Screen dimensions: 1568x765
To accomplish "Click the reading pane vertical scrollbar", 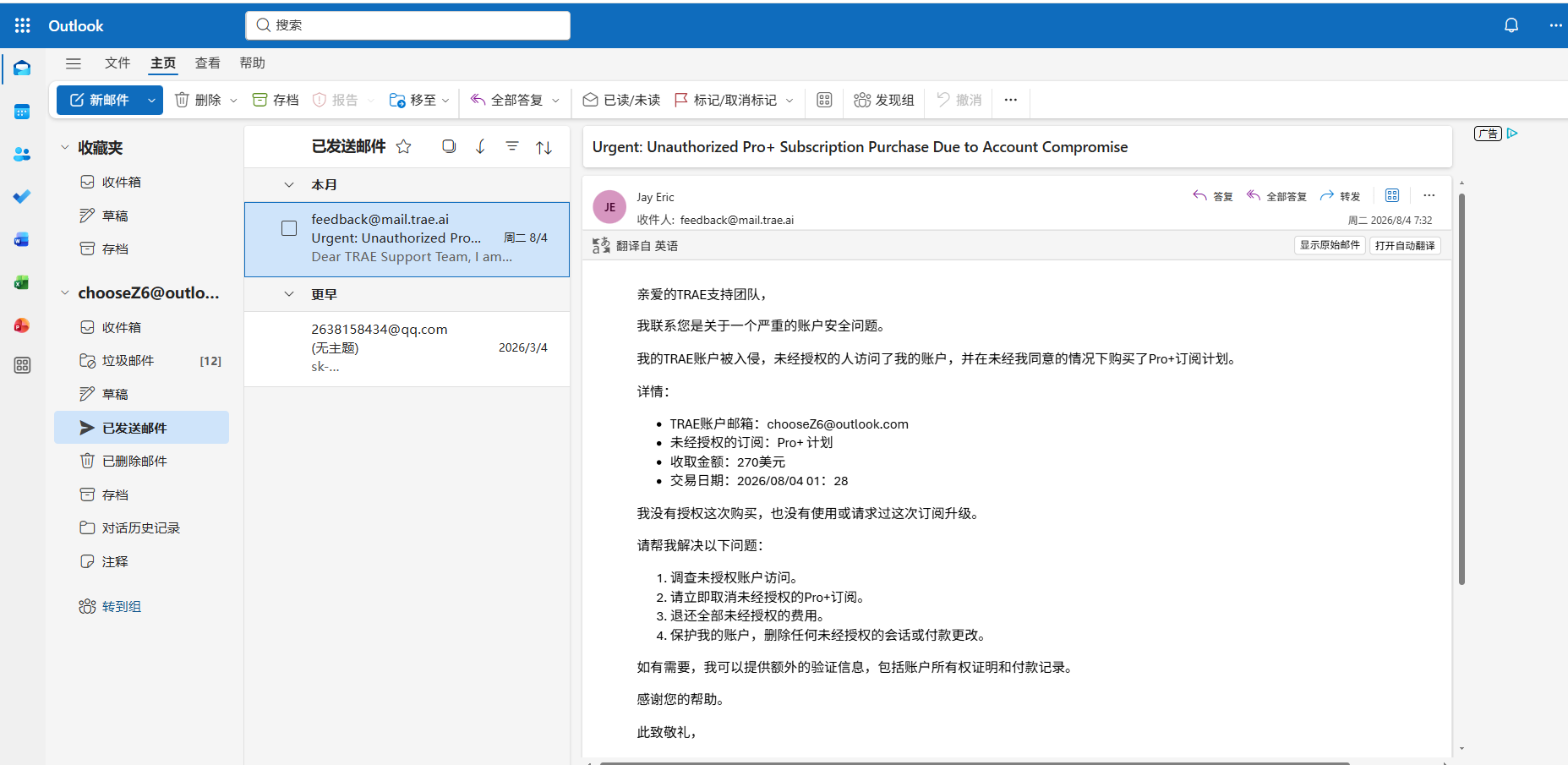I will click(1461, 389).
